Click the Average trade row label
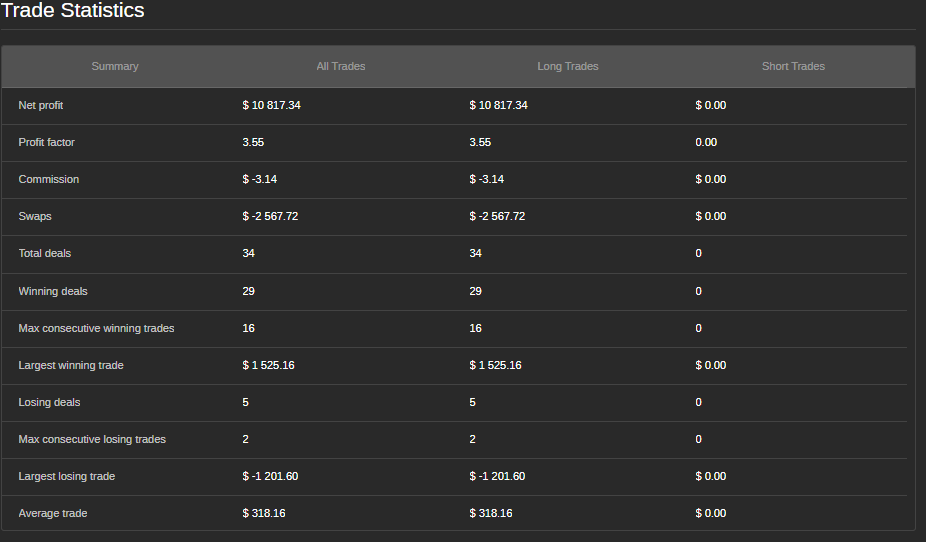Image resolution: width=926 pixels, height=542 pixels. [x=53, y=513]
